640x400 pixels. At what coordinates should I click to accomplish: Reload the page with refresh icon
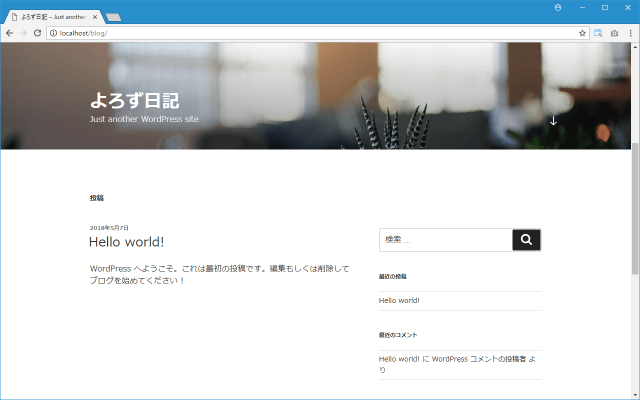click(x=37, y=33)
